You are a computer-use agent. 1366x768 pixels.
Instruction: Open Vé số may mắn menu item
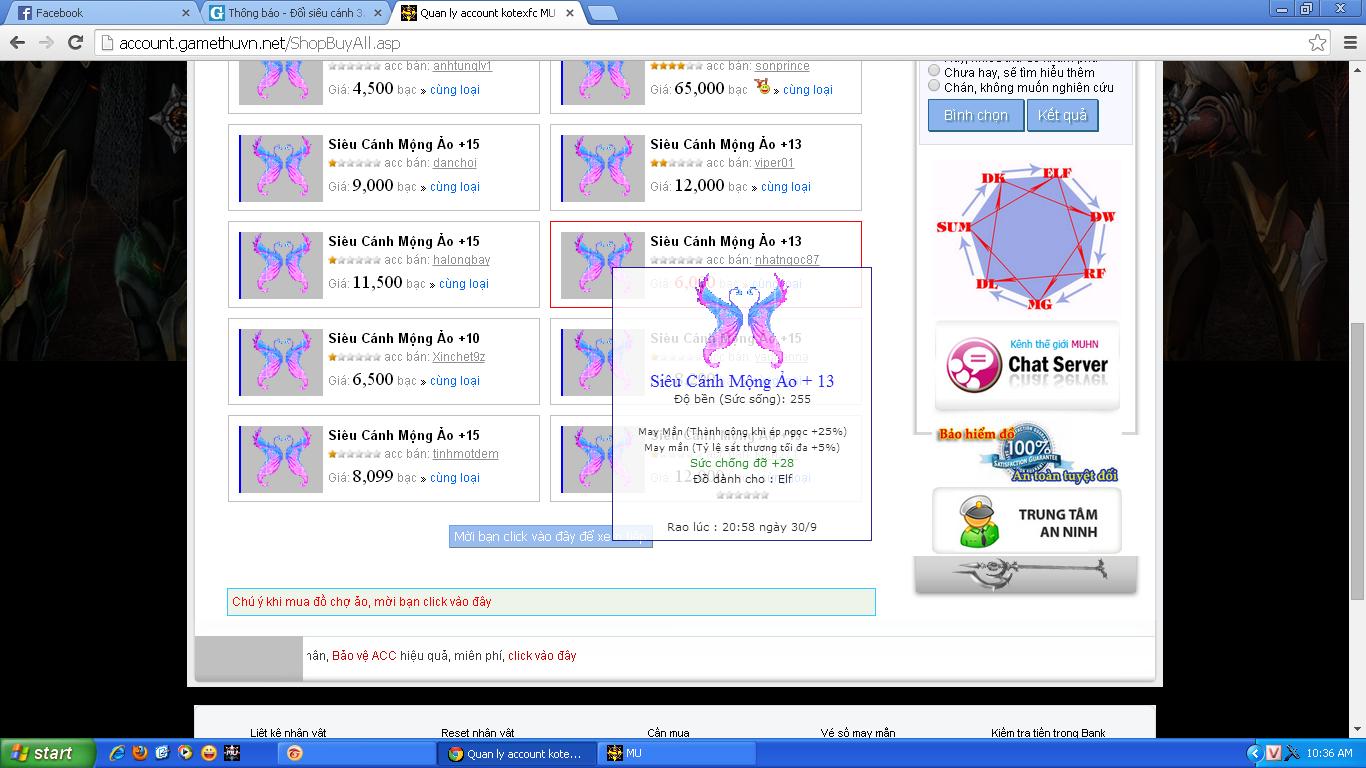click(858, 733)
